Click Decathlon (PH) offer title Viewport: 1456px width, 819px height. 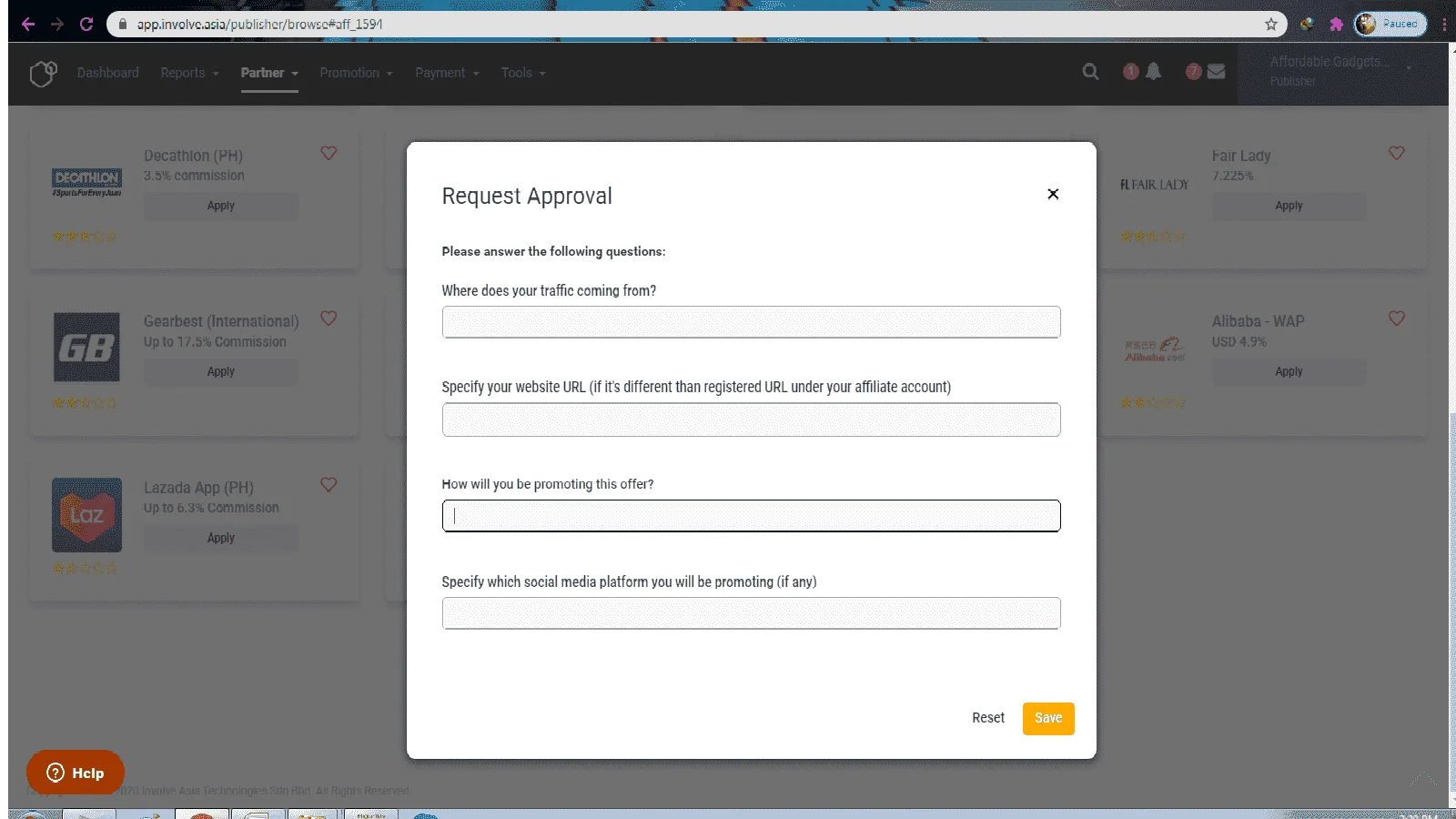click(193, 156)
